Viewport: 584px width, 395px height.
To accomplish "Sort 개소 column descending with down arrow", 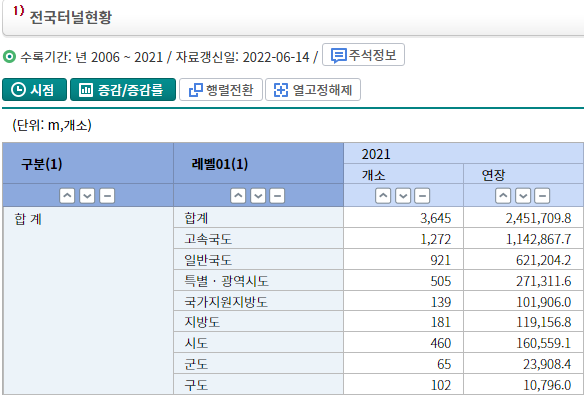I will [x=403, y=196].
